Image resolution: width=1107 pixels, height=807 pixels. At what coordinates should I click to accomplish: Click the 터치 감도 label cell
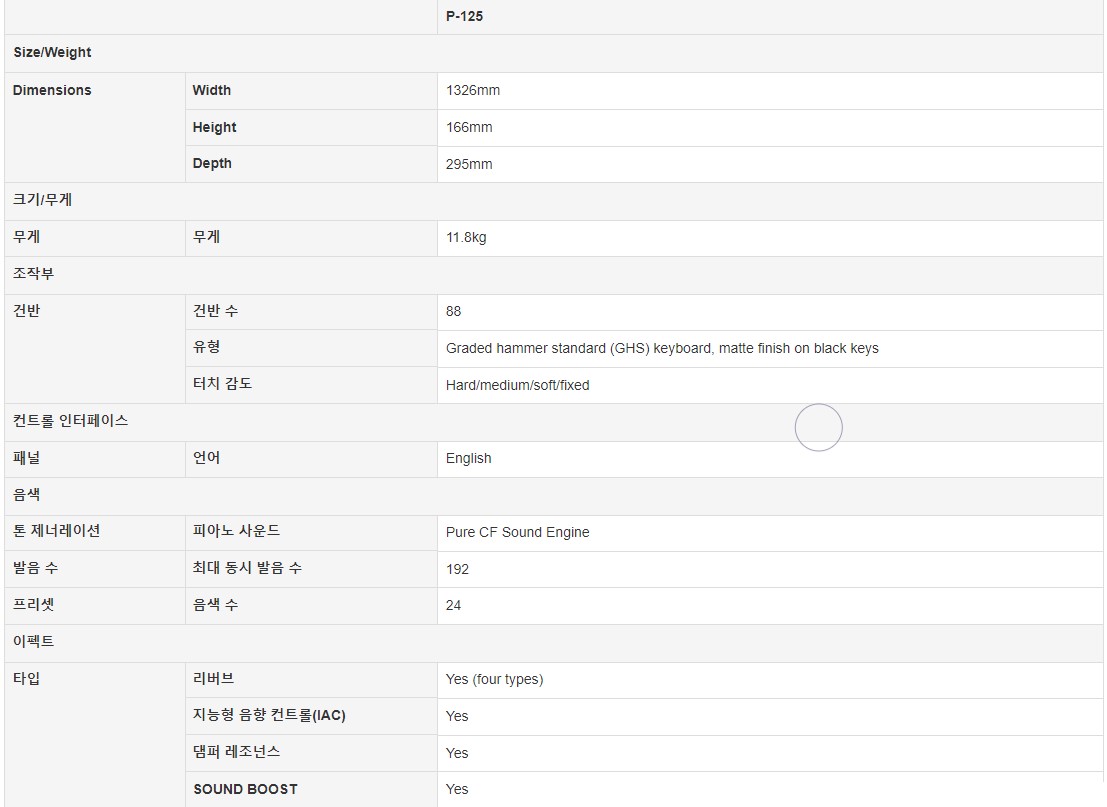311,385
